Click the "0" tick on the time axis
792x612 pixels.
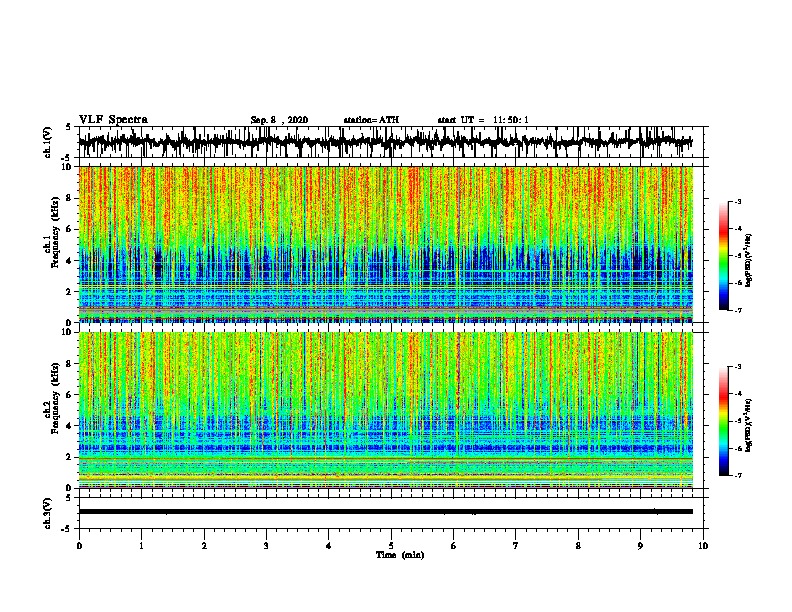click(79, 546)
